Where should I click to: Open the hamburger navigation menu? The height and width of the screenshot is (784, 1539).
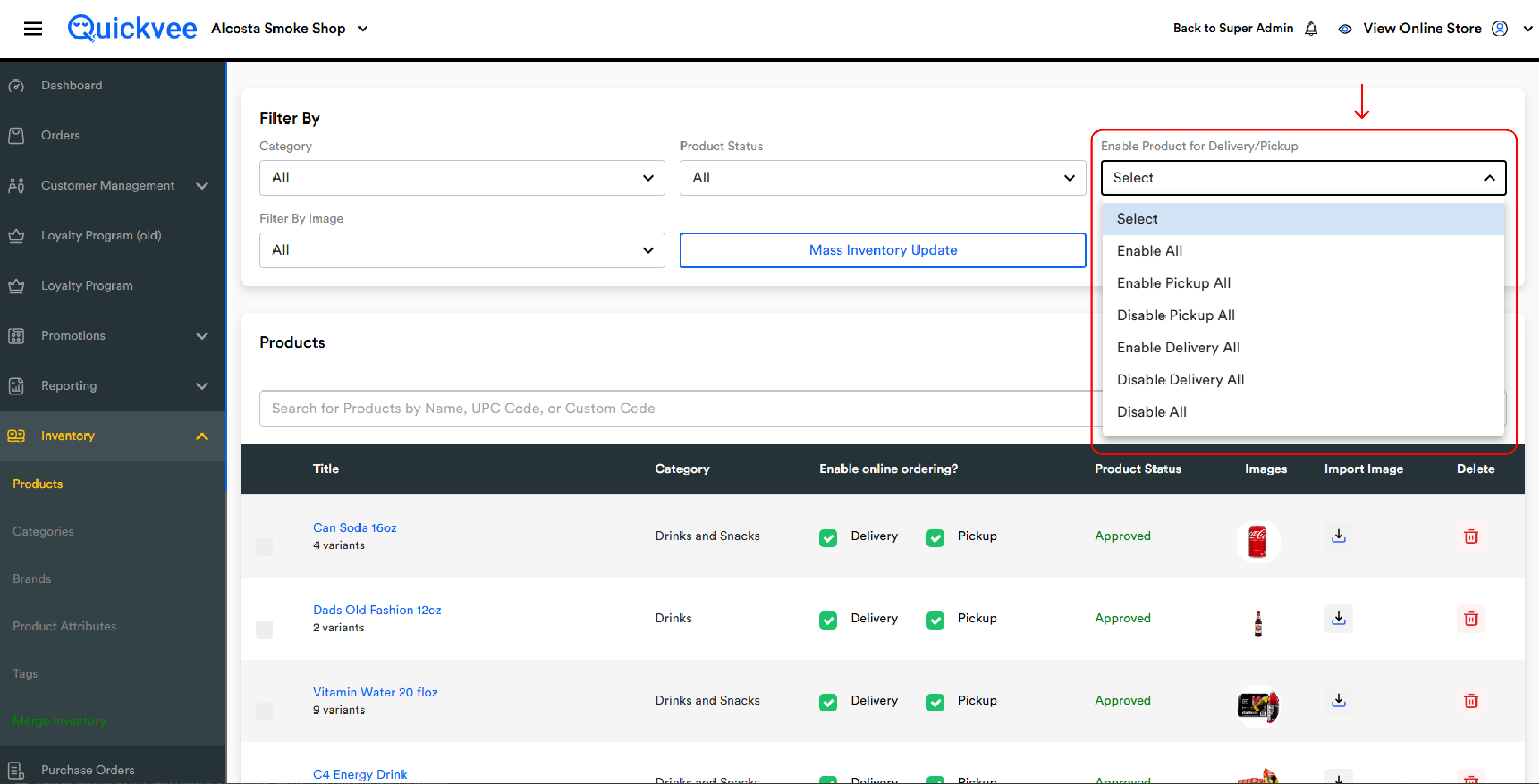[x=33, y=28]
